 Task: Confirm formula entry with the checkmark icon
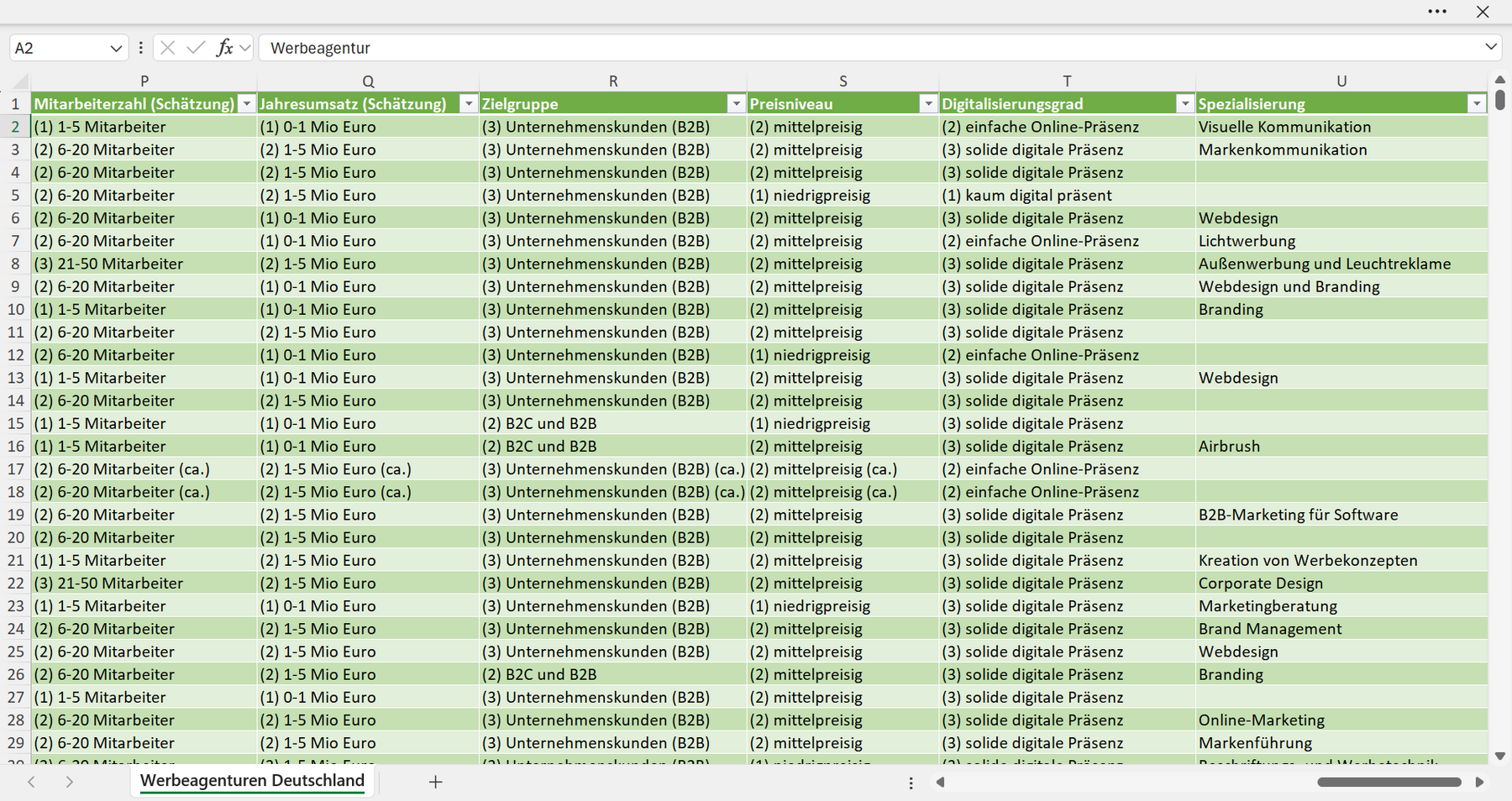[x=196, y=48]
